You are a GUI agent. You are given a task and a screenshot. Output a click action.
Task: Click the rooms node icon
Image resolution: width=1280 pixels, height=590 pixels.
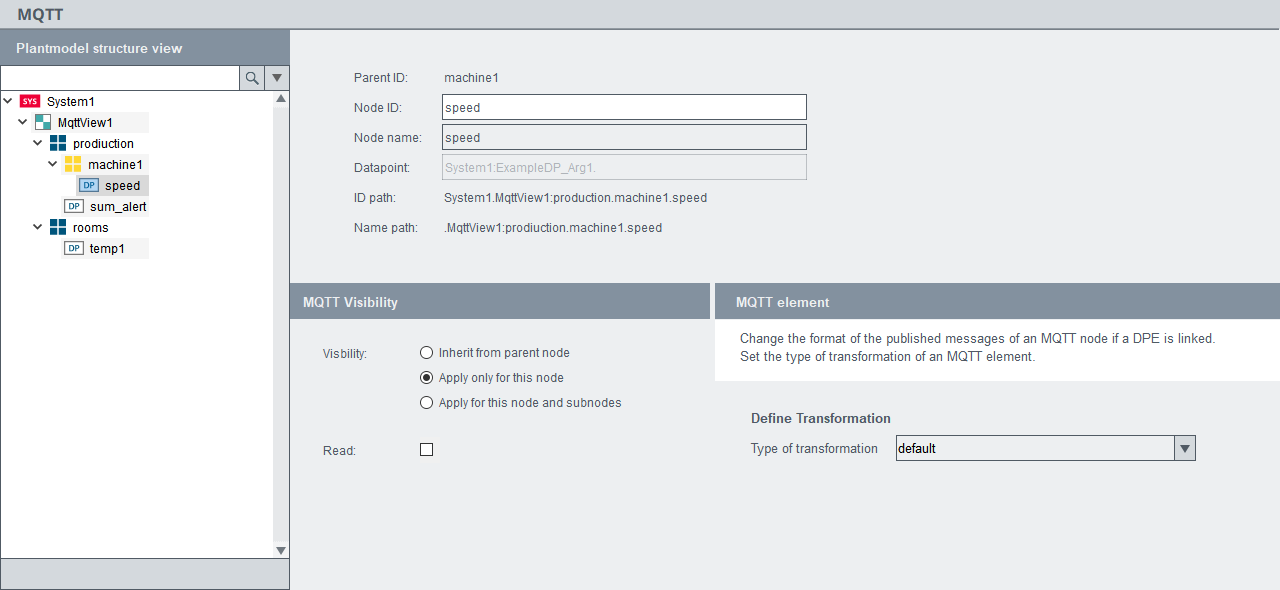[x=58, y=227]
